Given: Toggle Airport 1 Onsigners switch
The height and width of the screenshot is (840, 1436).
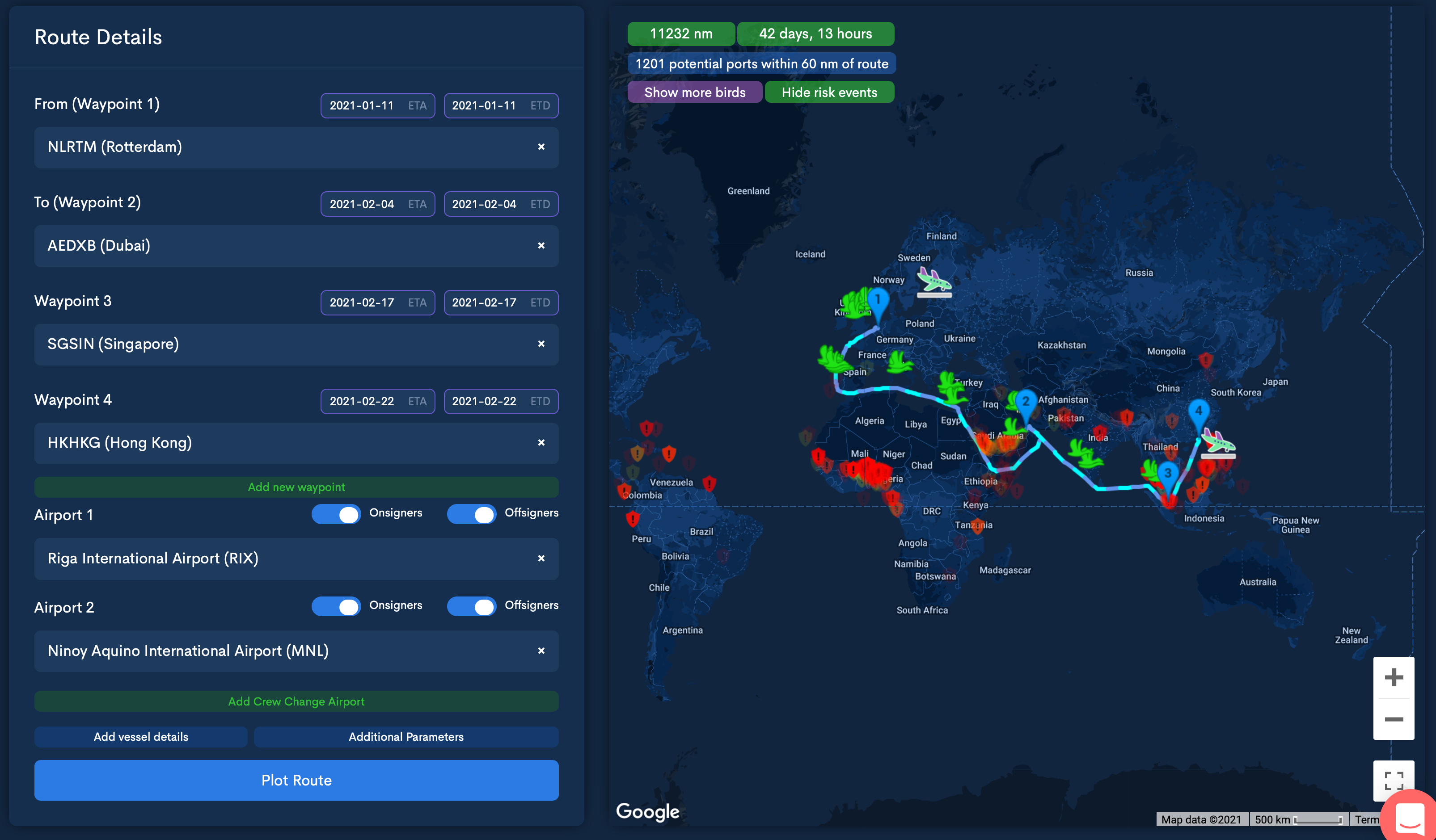Looking at the screenshot, I should [336, 514].
